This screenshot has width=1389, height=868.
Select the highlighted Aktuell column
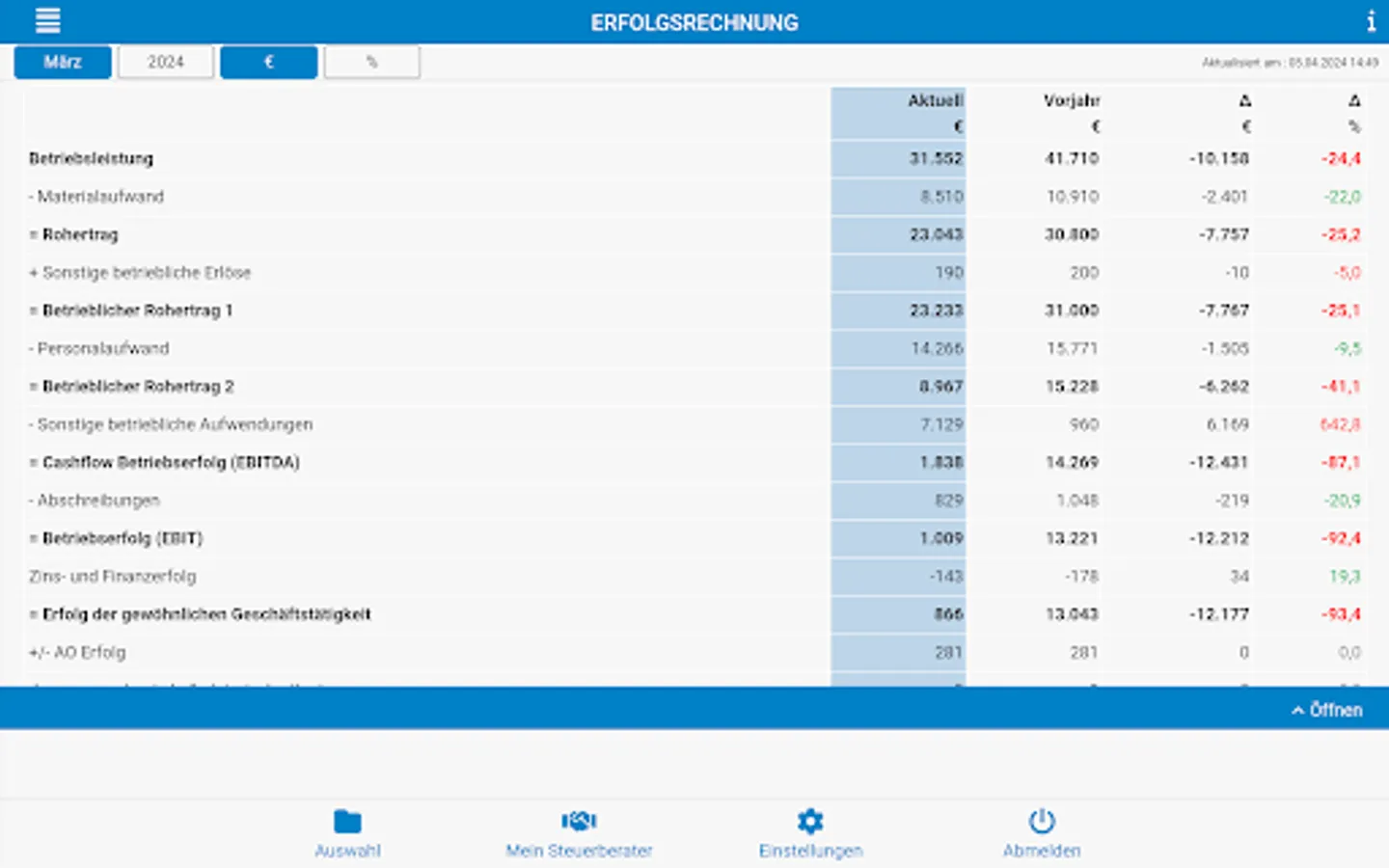coord(897,113)
